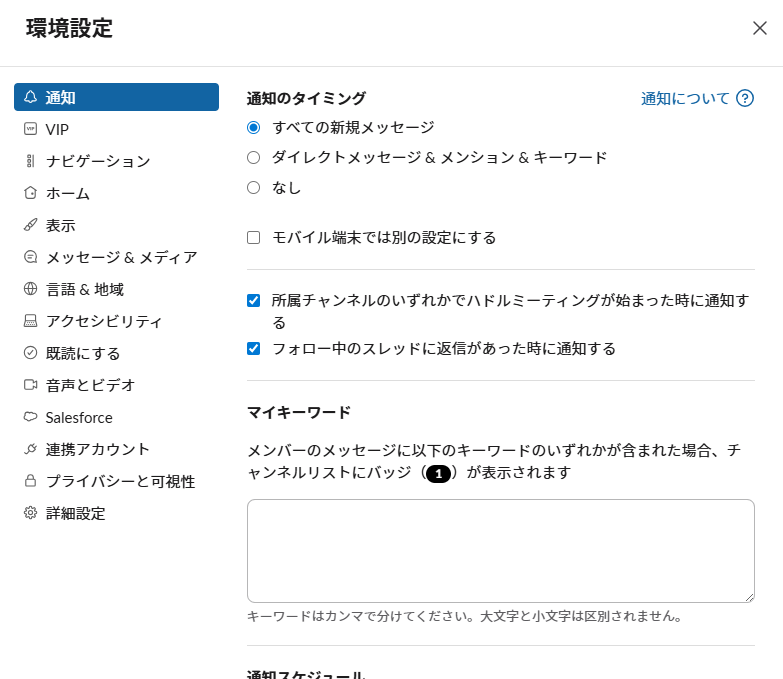Click the bell icon beside 通知

[30, 97]
